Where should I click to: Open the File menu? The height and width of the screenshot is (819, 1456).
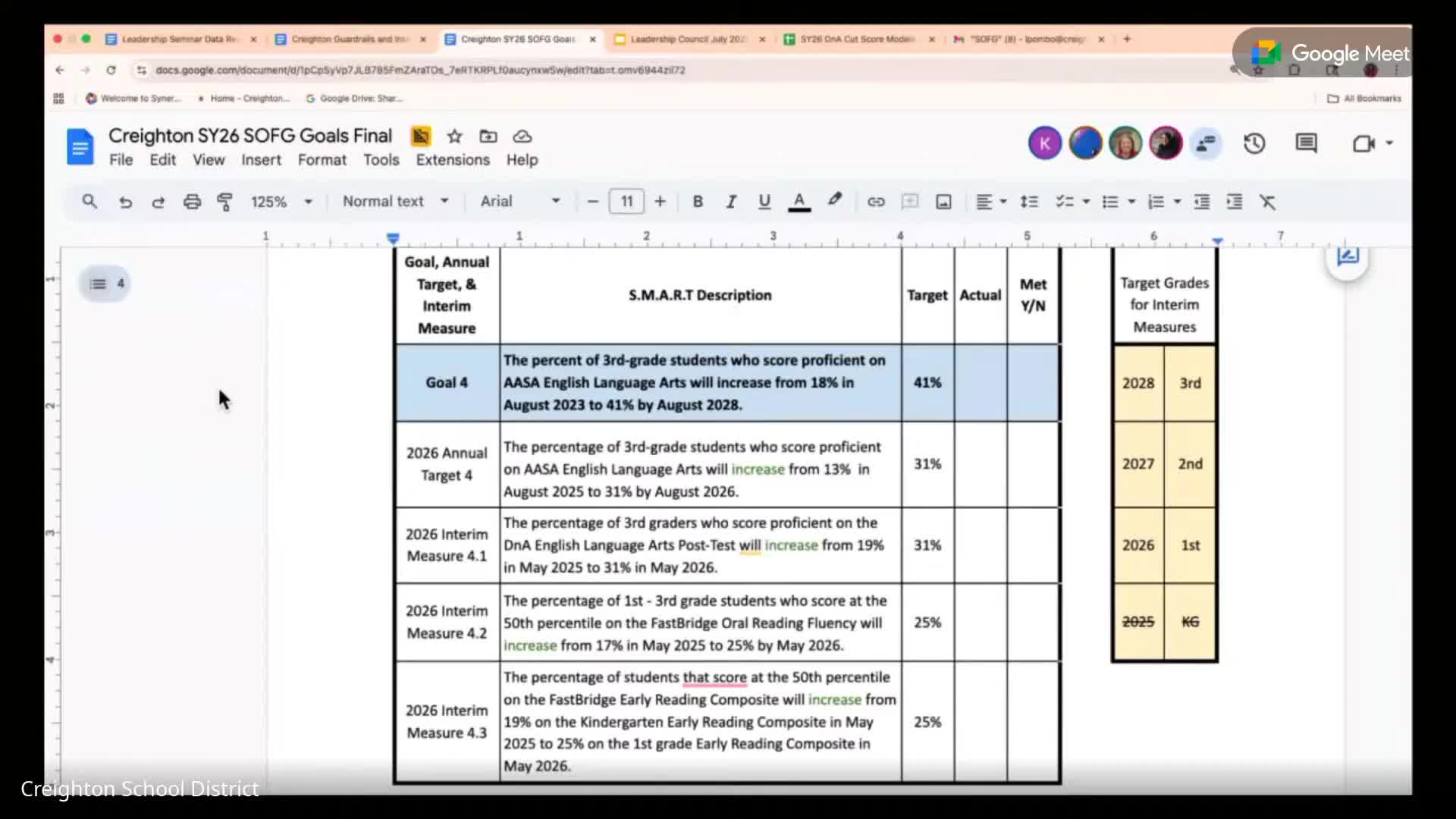click(121, 160)
